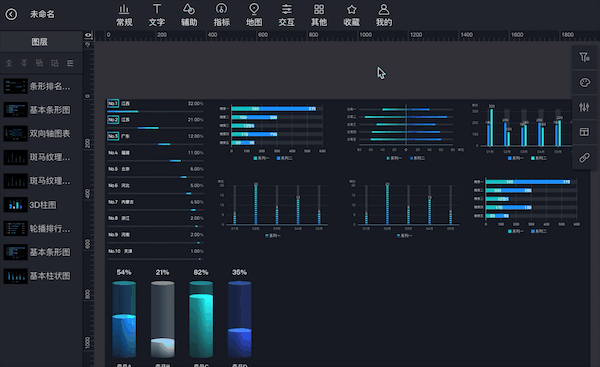This screenshot has width=600, height=367.
Task: Open the sliders settings icon
Action: click(584, 107)
